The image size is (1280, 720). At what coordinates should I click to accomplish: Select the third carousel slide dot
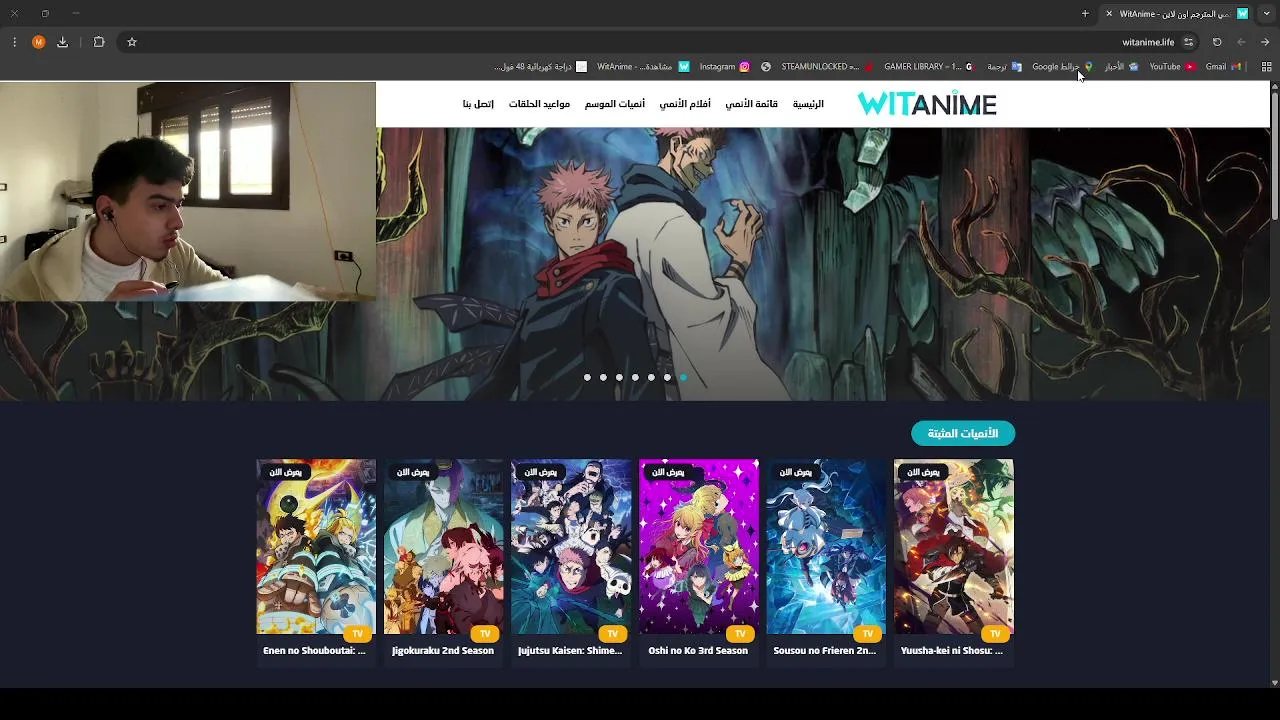click(619, 377)
